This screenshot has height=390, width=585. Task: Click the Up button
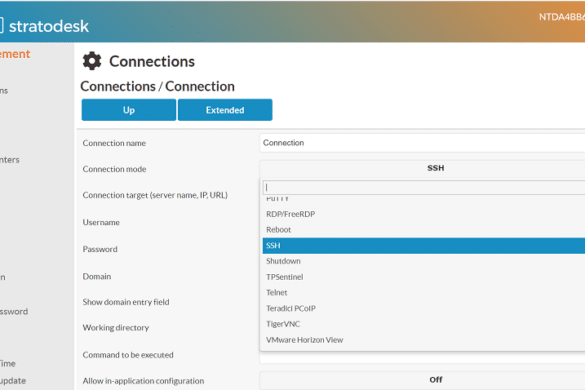129,110
